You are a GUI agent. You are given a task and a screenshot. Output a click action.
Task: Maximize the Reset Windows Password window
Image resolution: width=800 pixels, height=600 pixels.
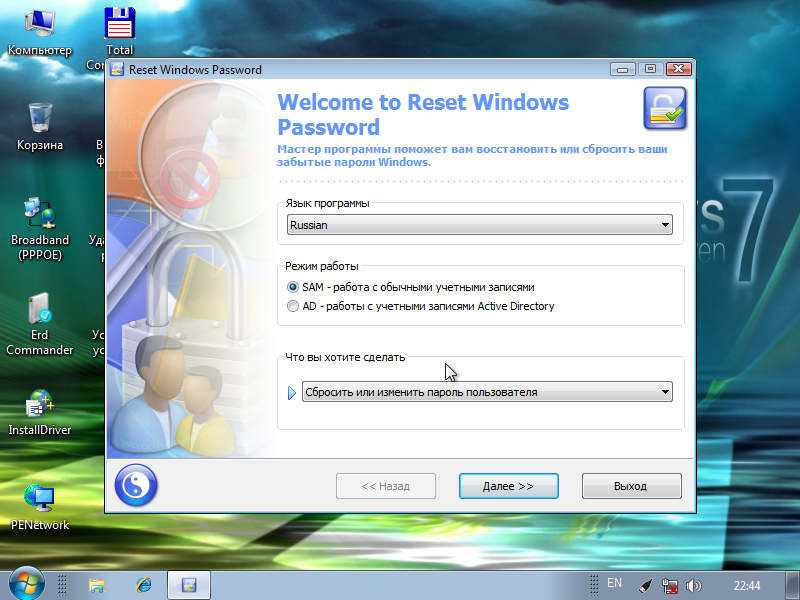tap(650, 69)
